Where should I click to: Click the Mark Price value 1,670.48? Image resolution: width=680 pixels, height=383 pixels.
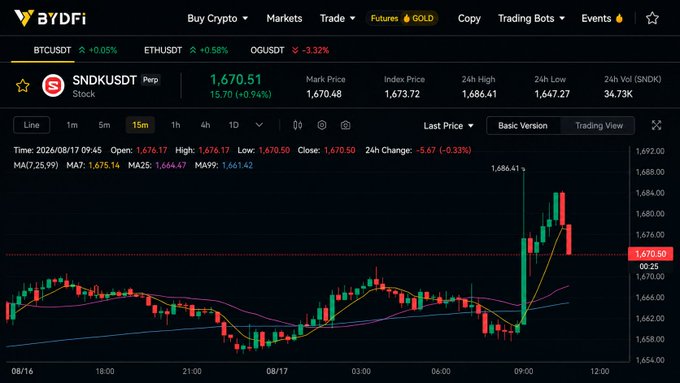(x=324, y=94)
